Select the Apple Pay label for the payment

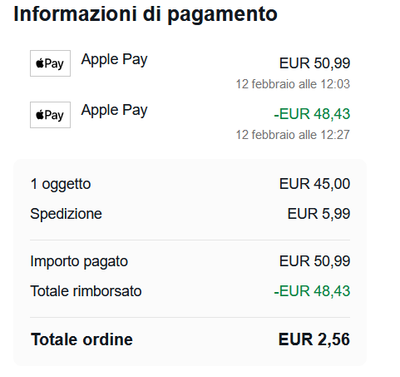coord(114,60)
